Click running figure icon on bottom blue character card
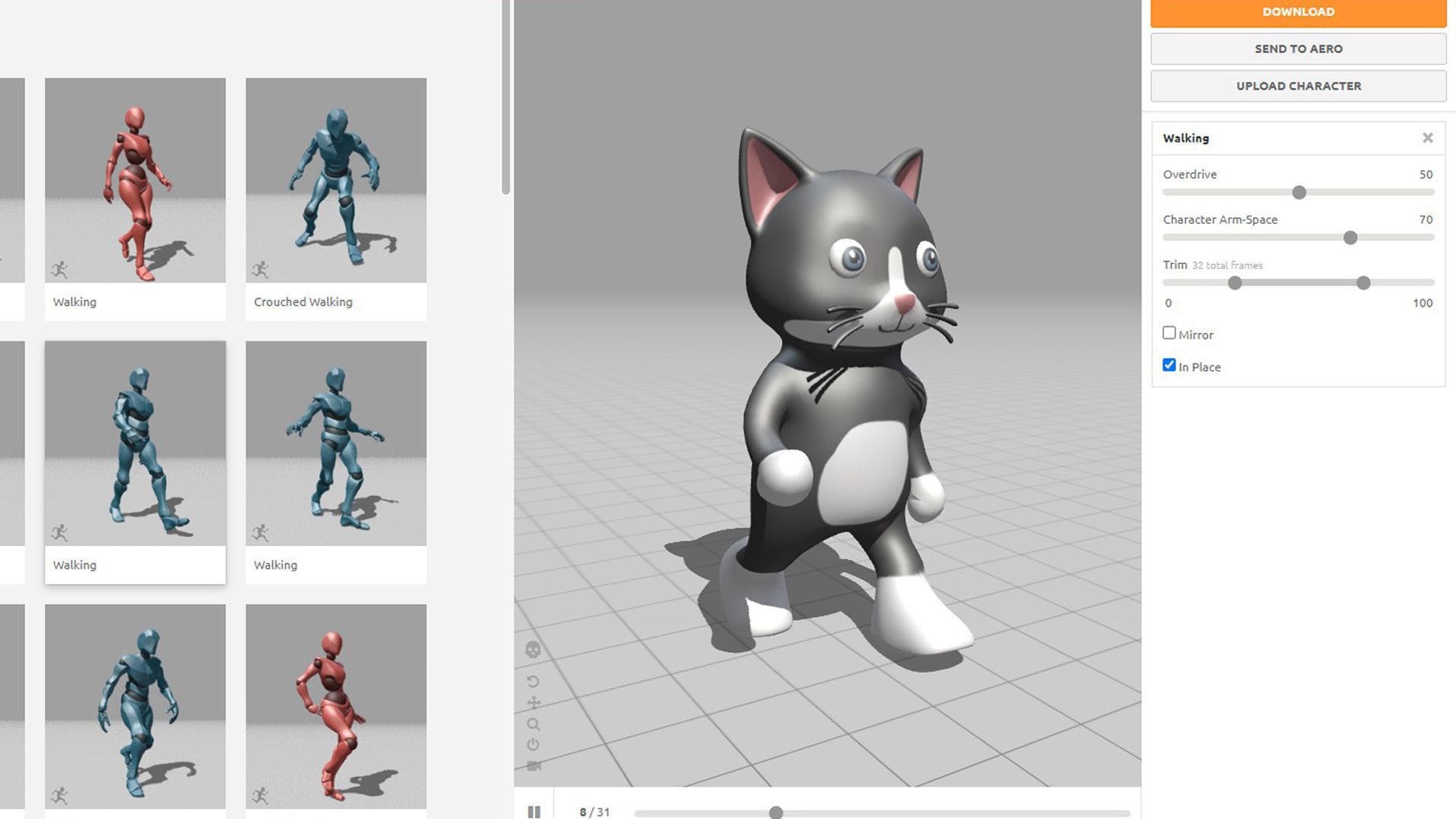 coord(59,795)
